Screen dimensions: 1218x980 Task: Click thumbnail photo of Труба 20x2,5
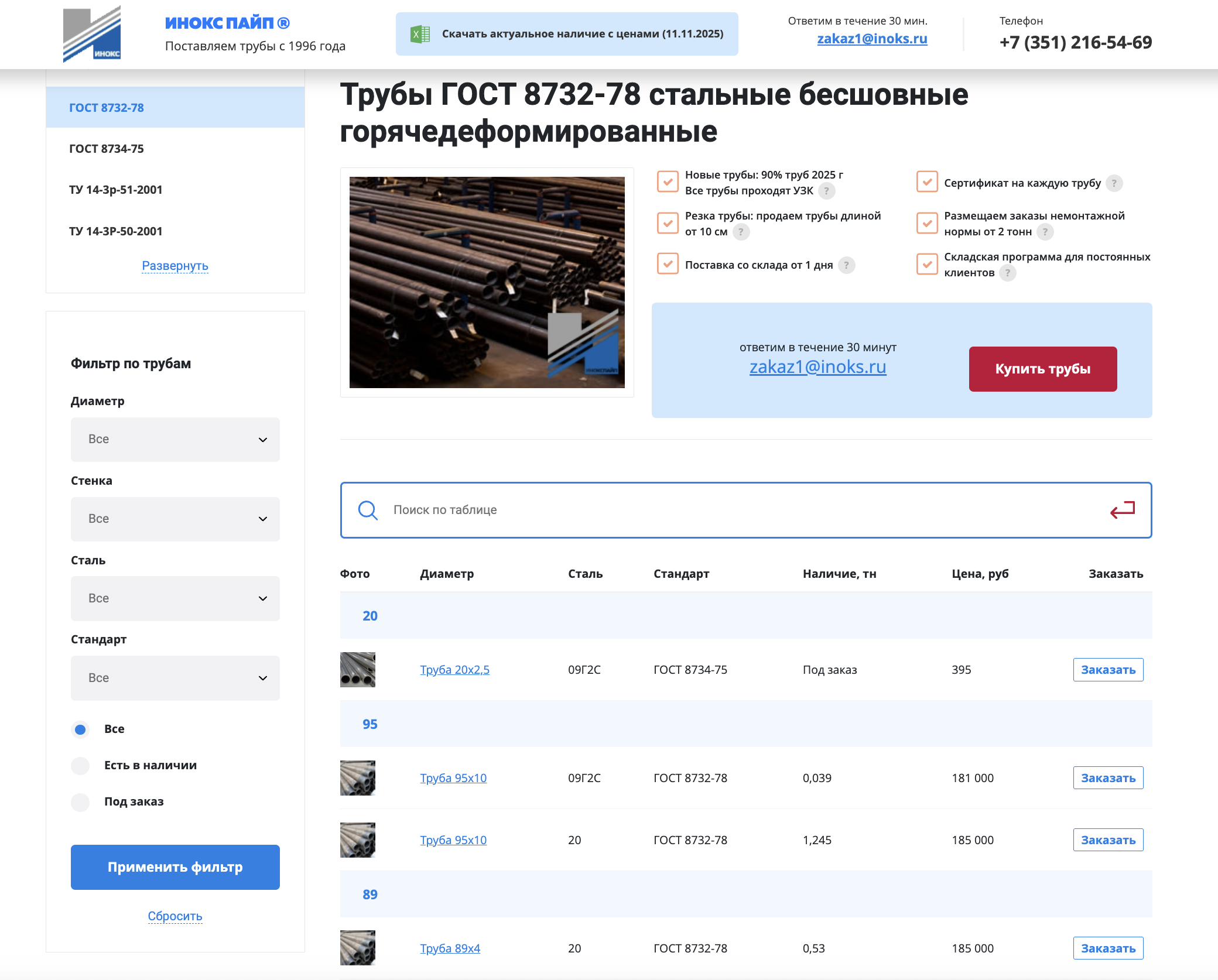point(358,670)
